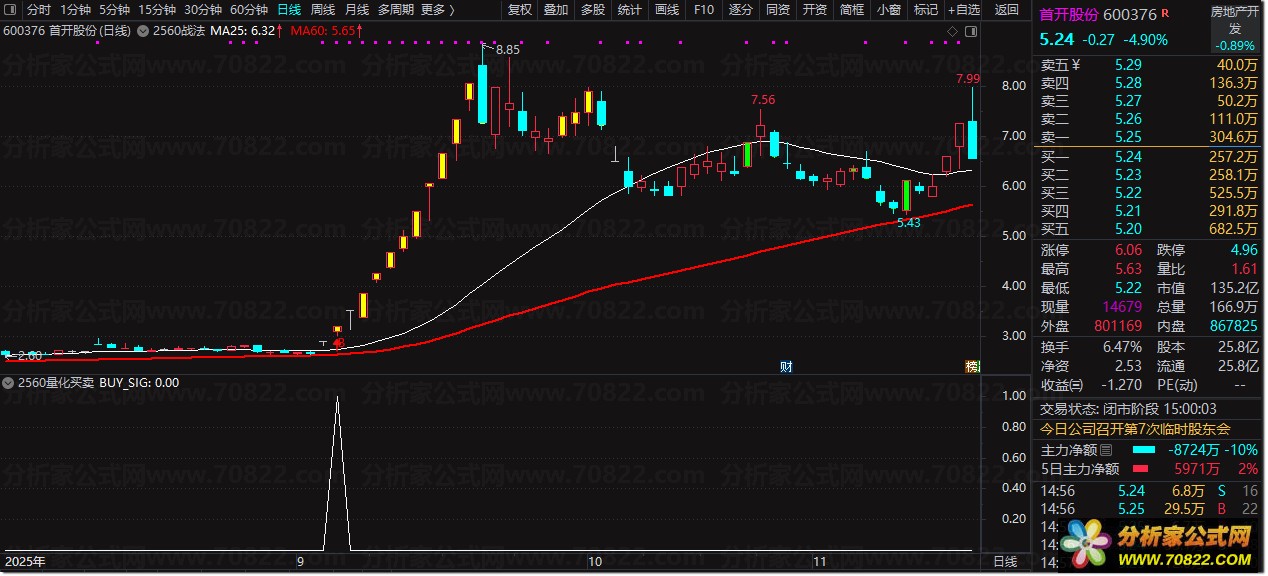Select the 周线 weekly period tab
The image size is (1268, 576).
323,10
